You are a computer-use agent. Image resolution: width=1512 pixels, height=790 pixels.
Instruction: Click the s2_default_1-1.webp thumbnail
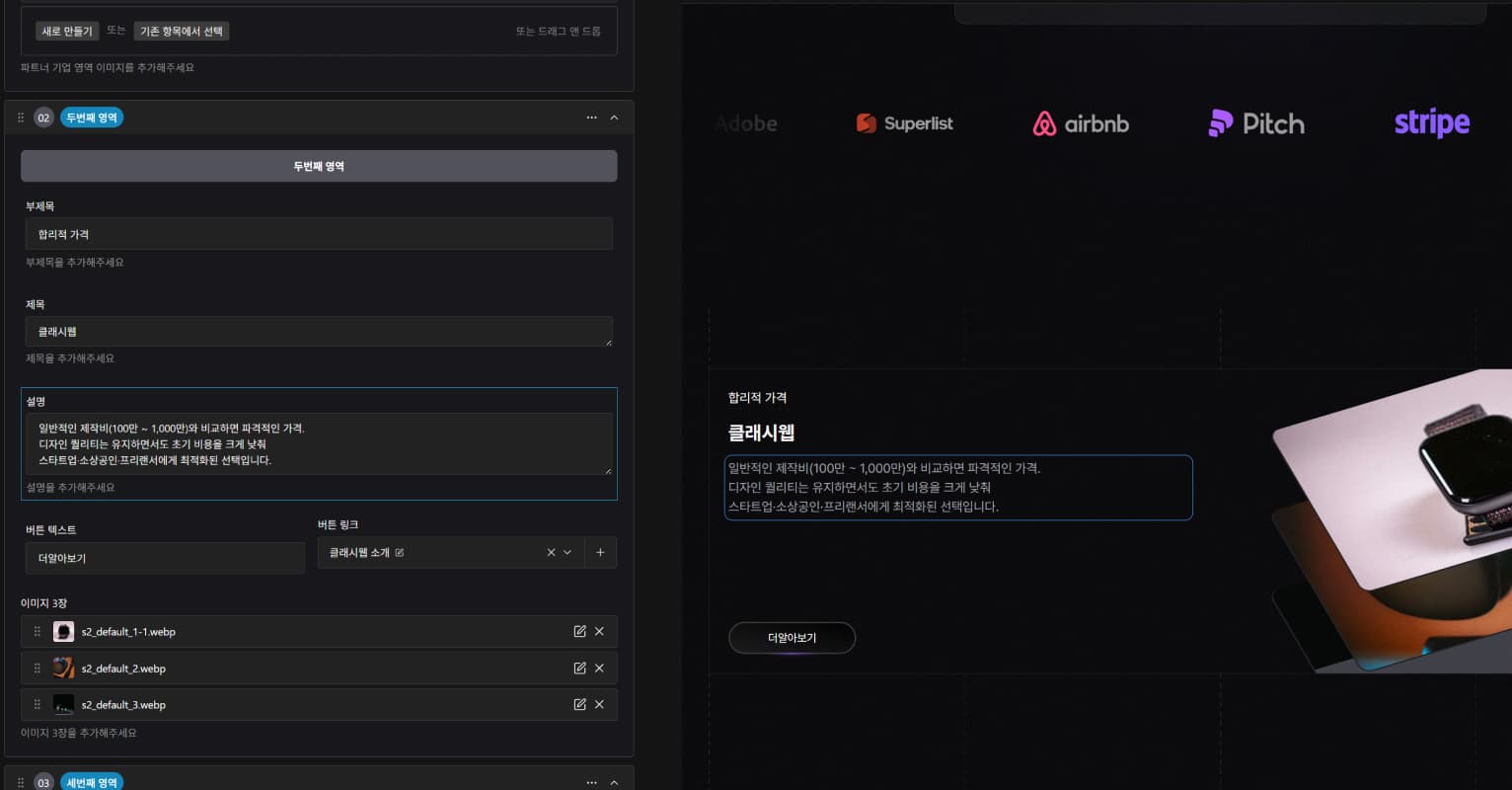63,632
